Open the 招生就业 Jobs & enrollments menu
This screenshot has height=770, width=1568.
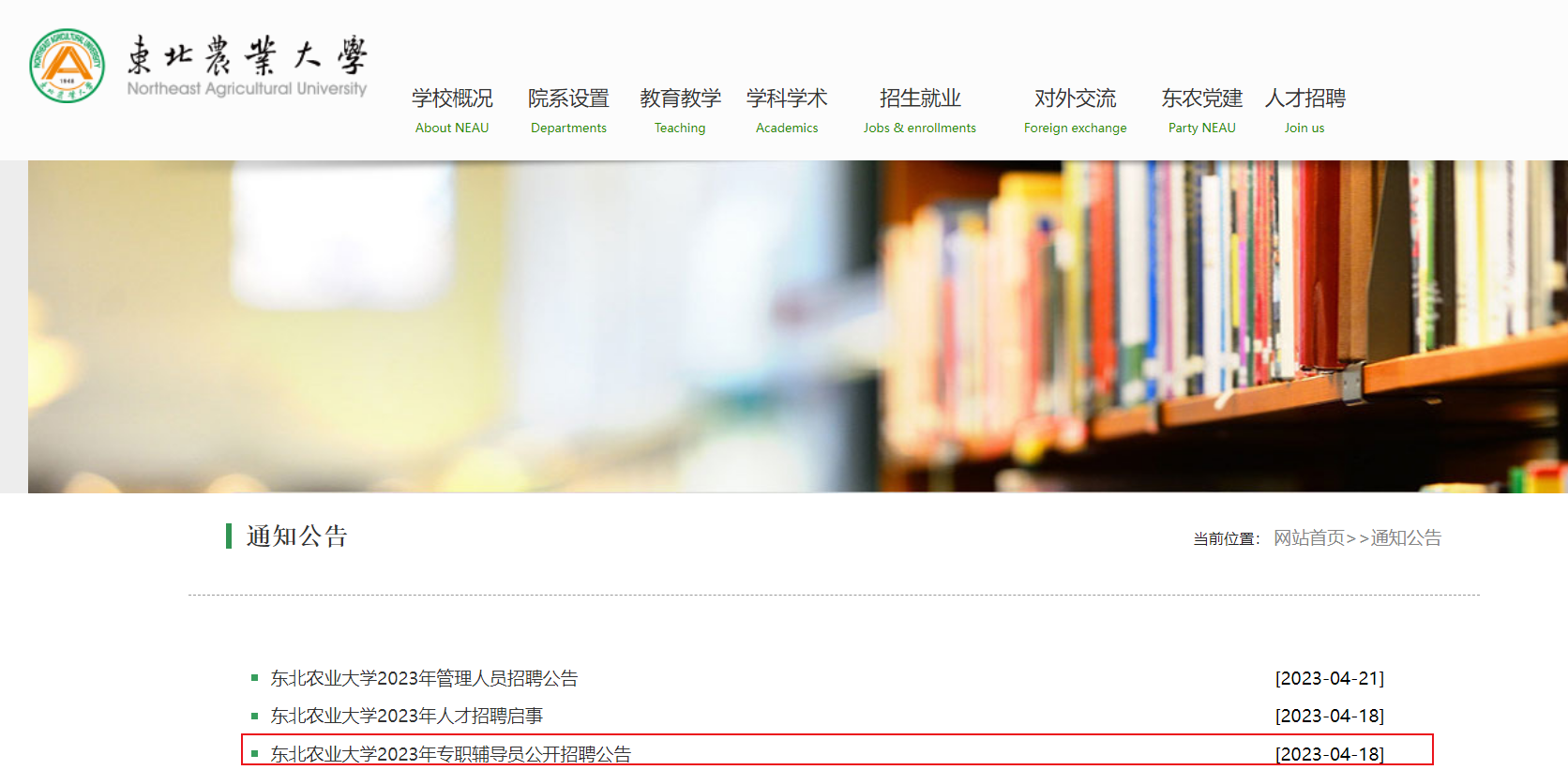(920, 111)
